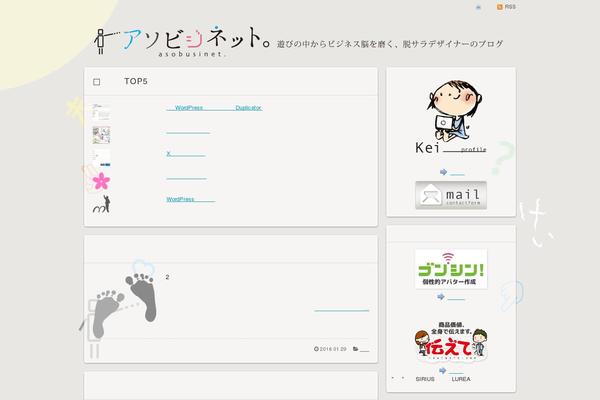Click the square icon beside TOP5 heading
The height and width of the screenshot is (400, 600).
pyautogui.click(x=97, y=82)
